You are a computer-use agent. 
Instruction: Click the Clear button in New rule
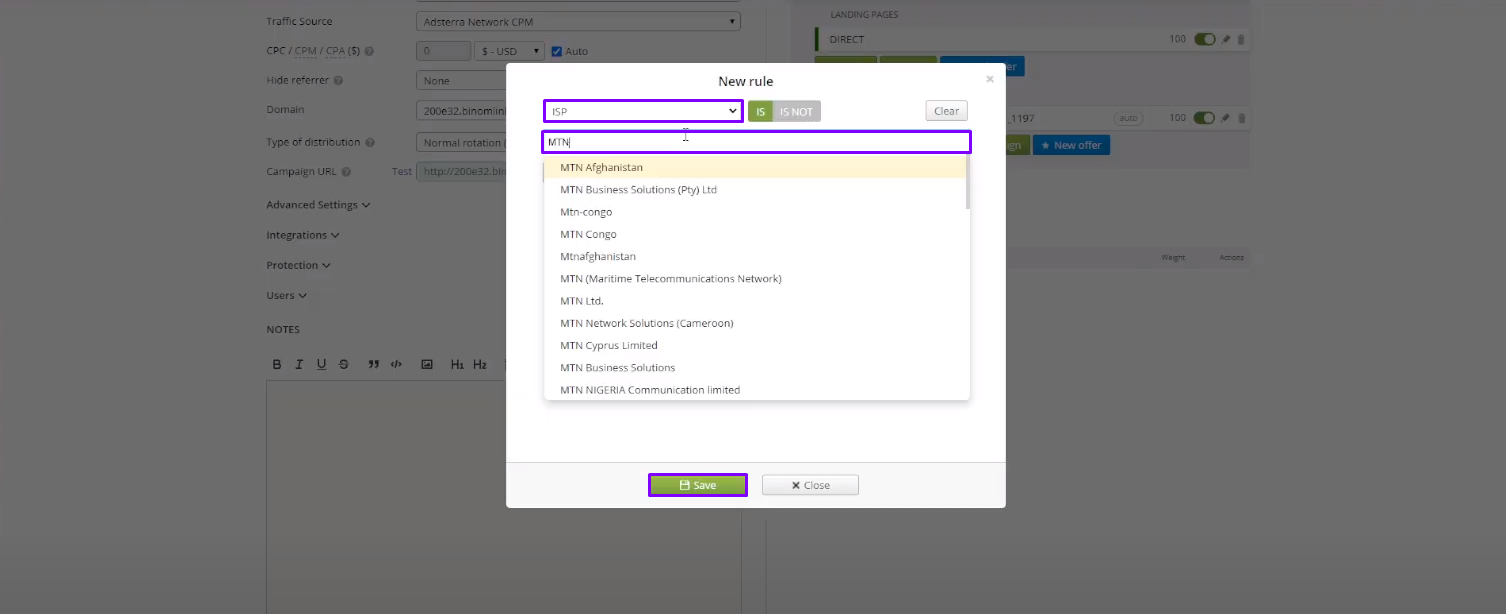[946, 111]
